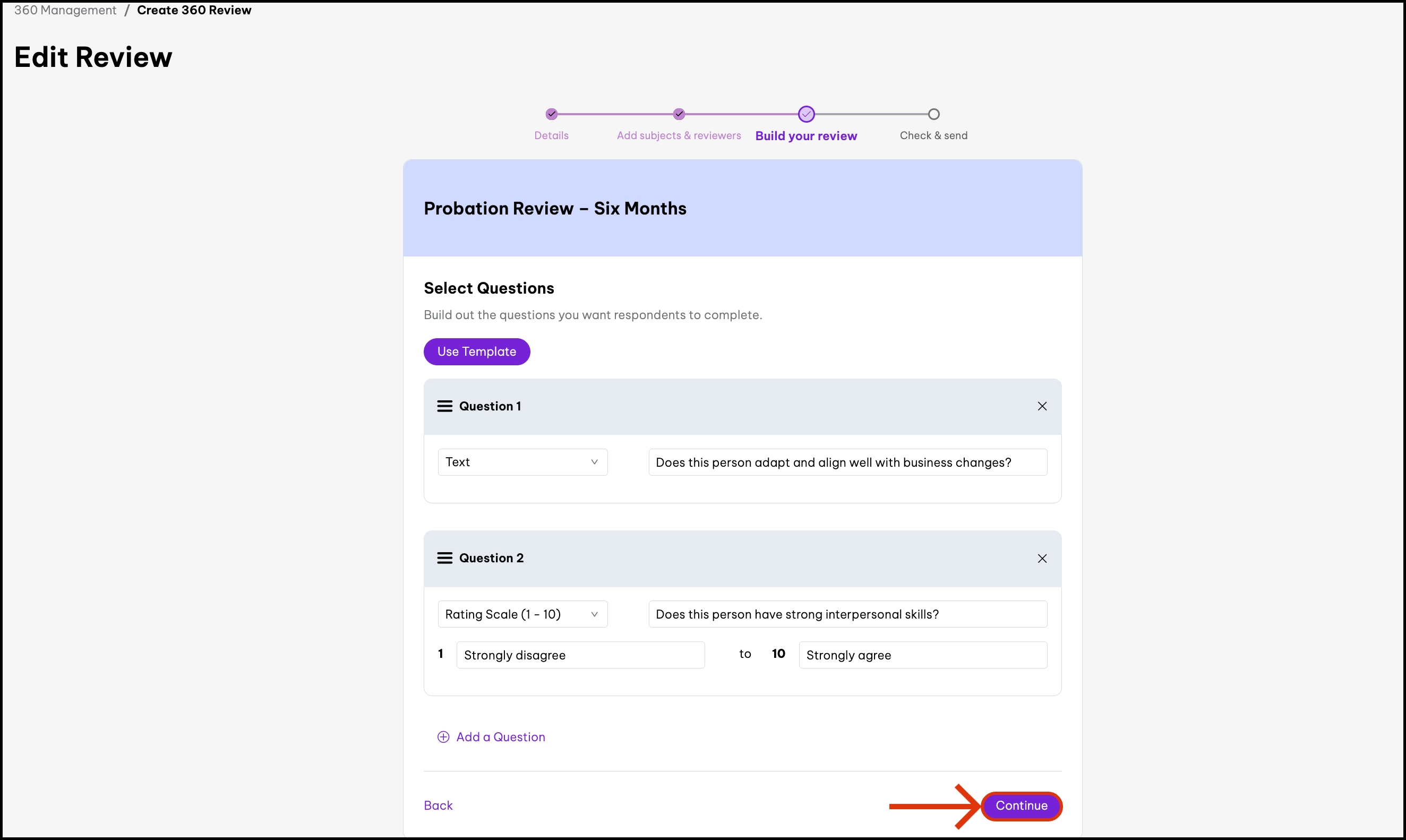Delete Question 2 using the X icon
The image size is (1406, 840).
point(1041,558)
